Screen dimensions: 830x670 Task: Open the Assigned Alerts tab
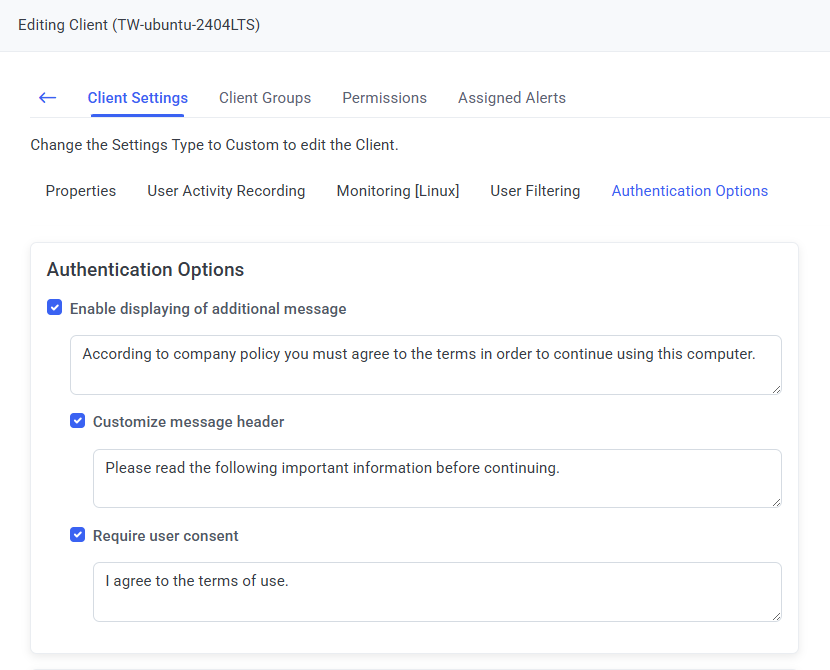(512, 98)
